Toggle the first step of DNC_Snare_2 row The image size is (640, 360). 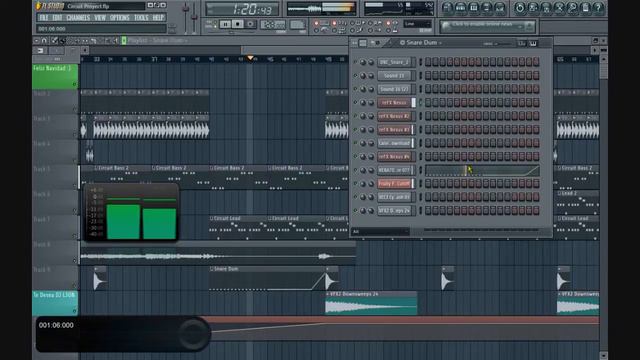(x=428, y=62)
